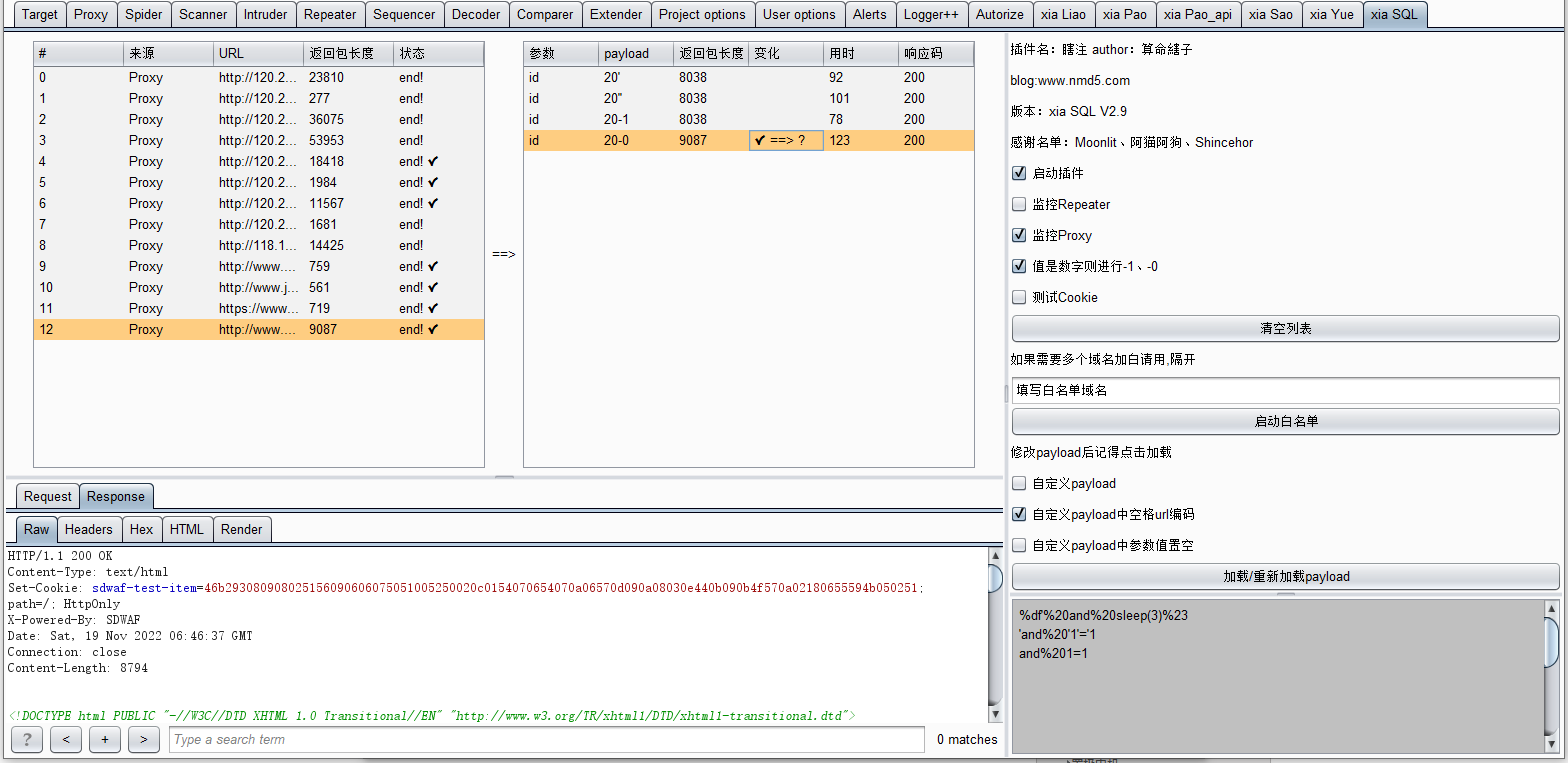
Task: Click the help "?" icon below the response panel
Action: [27, 739]
